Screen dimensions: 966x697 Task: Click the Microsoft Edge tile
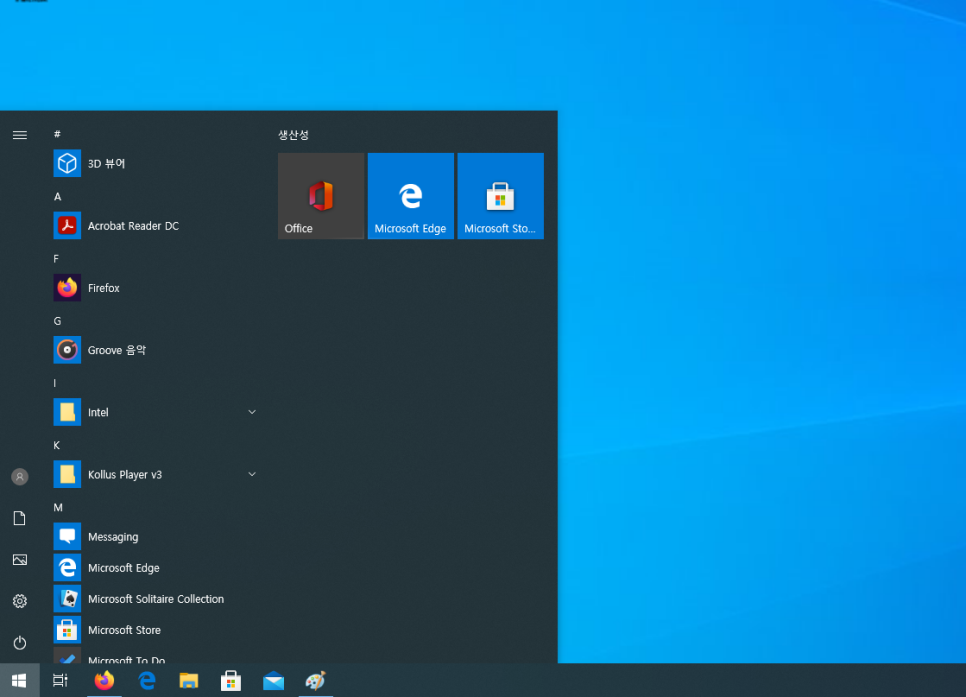click(x=411, y=196)
